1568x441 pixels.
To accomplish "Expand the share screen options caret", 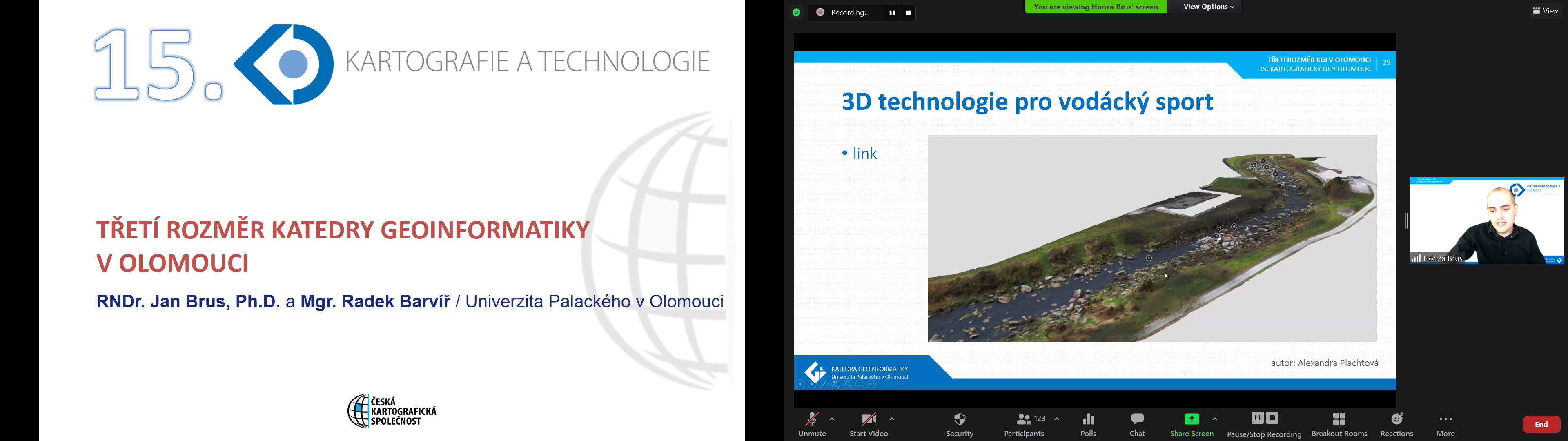I will pyautogui.click(x=1214, y=419).
